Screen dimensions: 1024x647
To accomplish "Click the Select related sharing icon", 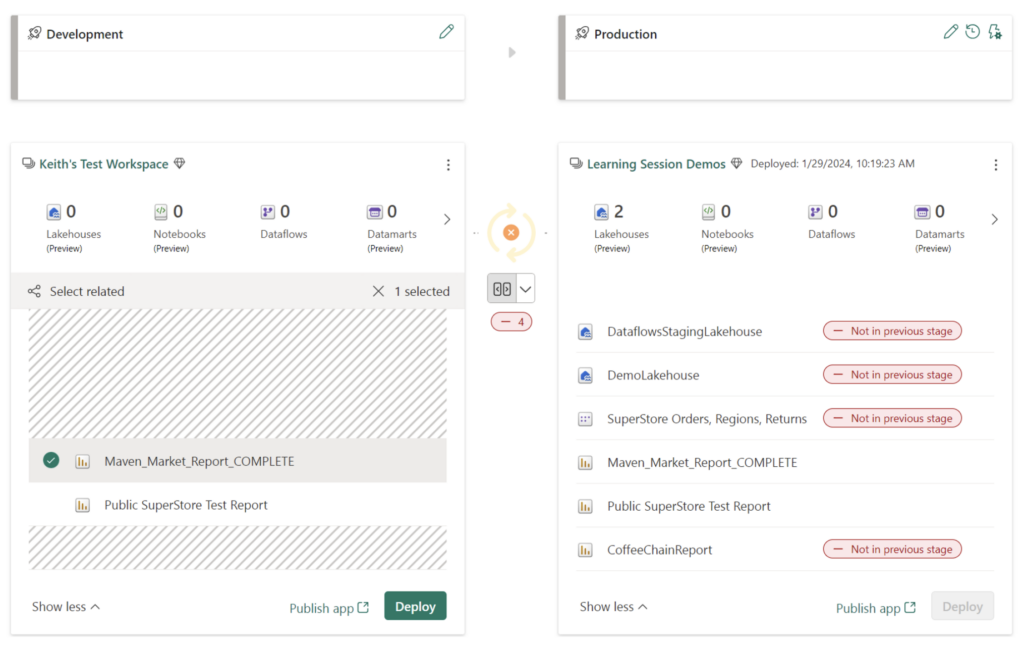I will point(34,291).
